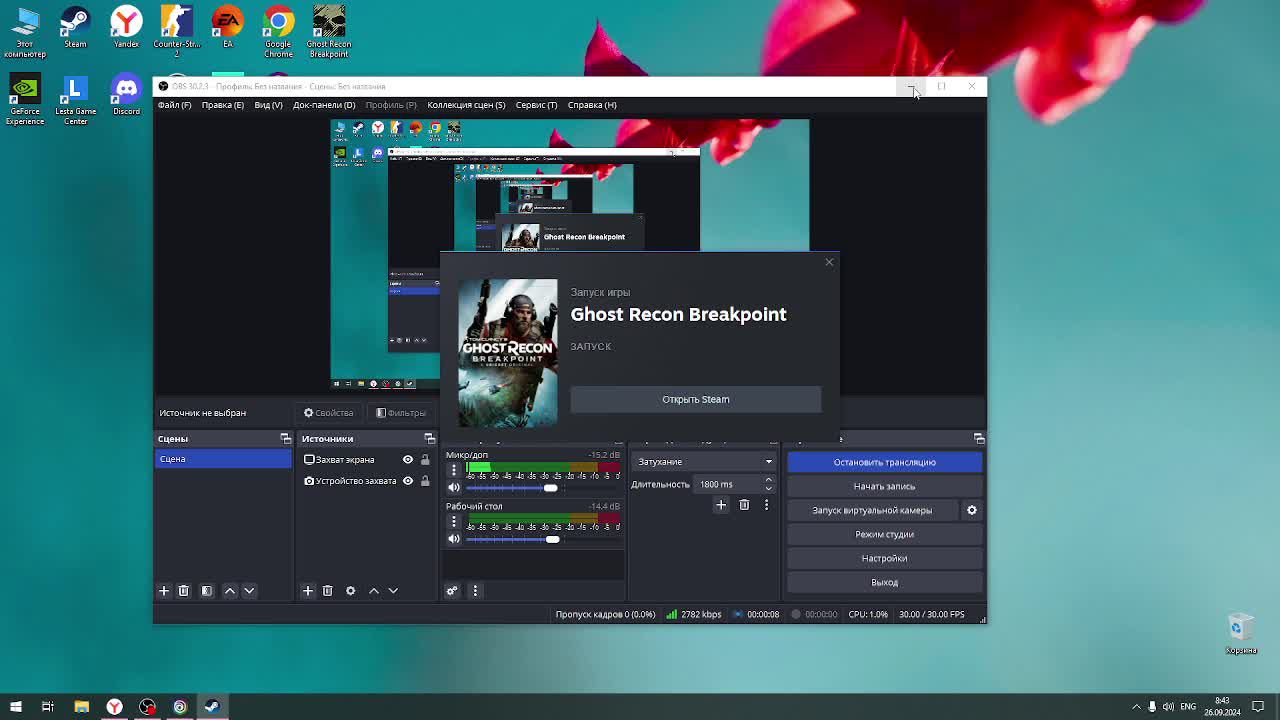Click Остановить трансляцию button
This screenshot has width=1280, height=720.
(x=885, y=462)
